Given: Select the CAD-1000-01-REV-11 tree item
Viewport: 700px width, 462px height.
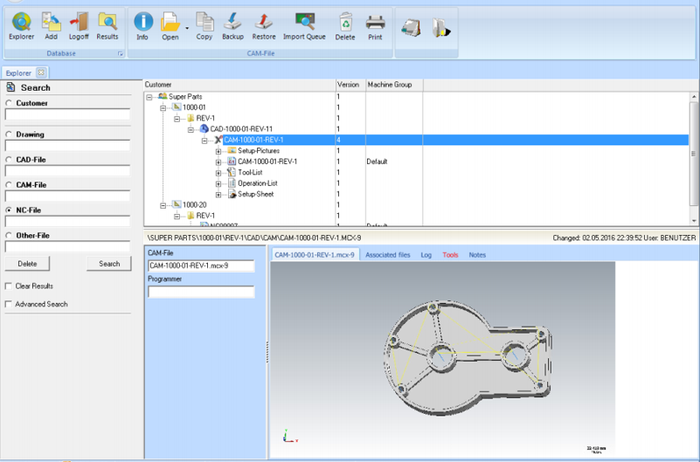Looking at the screenshot, I should [x=242, y=129].
